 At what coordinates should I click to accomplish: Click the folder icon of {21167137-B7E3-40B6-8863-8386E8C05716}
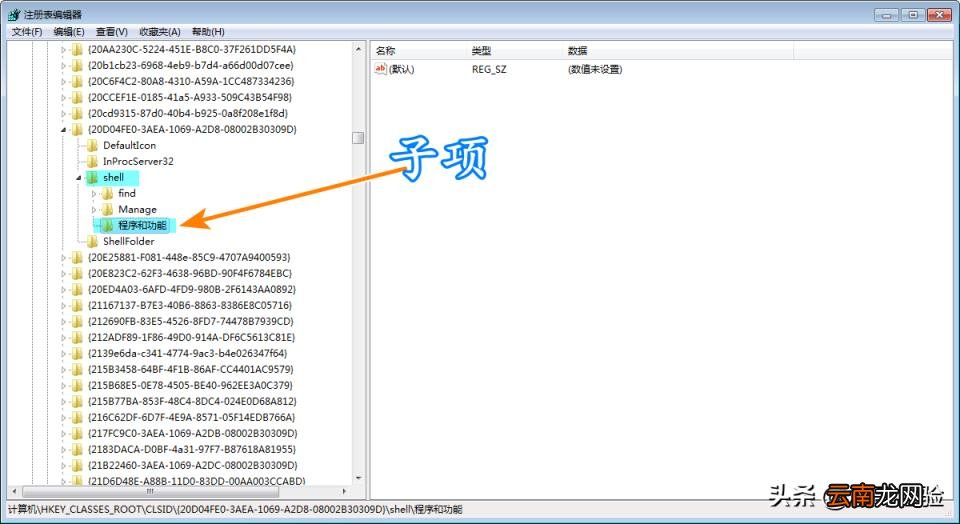[x=77, y=305]
